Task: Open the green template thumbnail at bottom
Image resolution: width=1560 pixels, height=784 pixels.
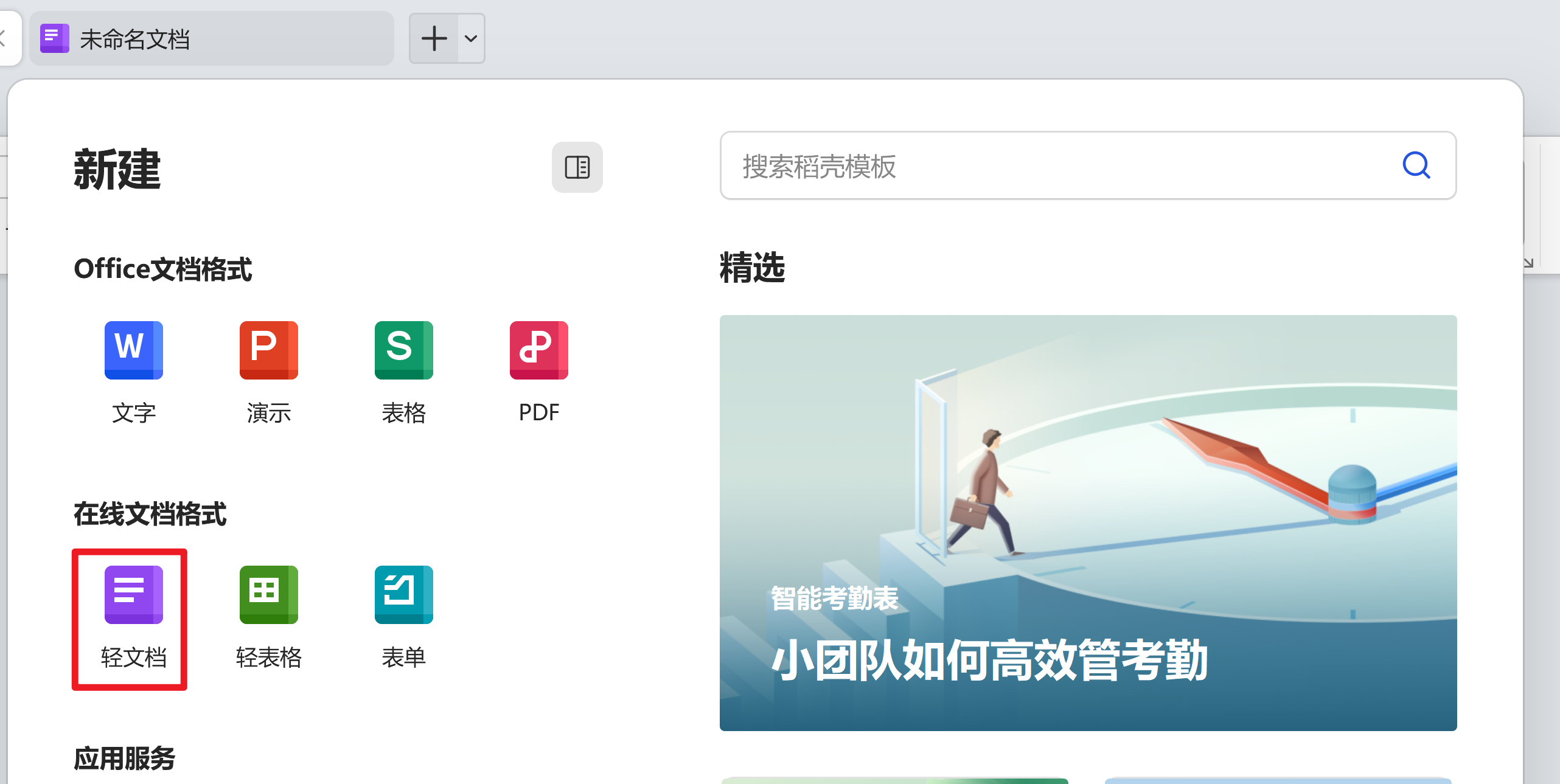Action: [894, 780]
